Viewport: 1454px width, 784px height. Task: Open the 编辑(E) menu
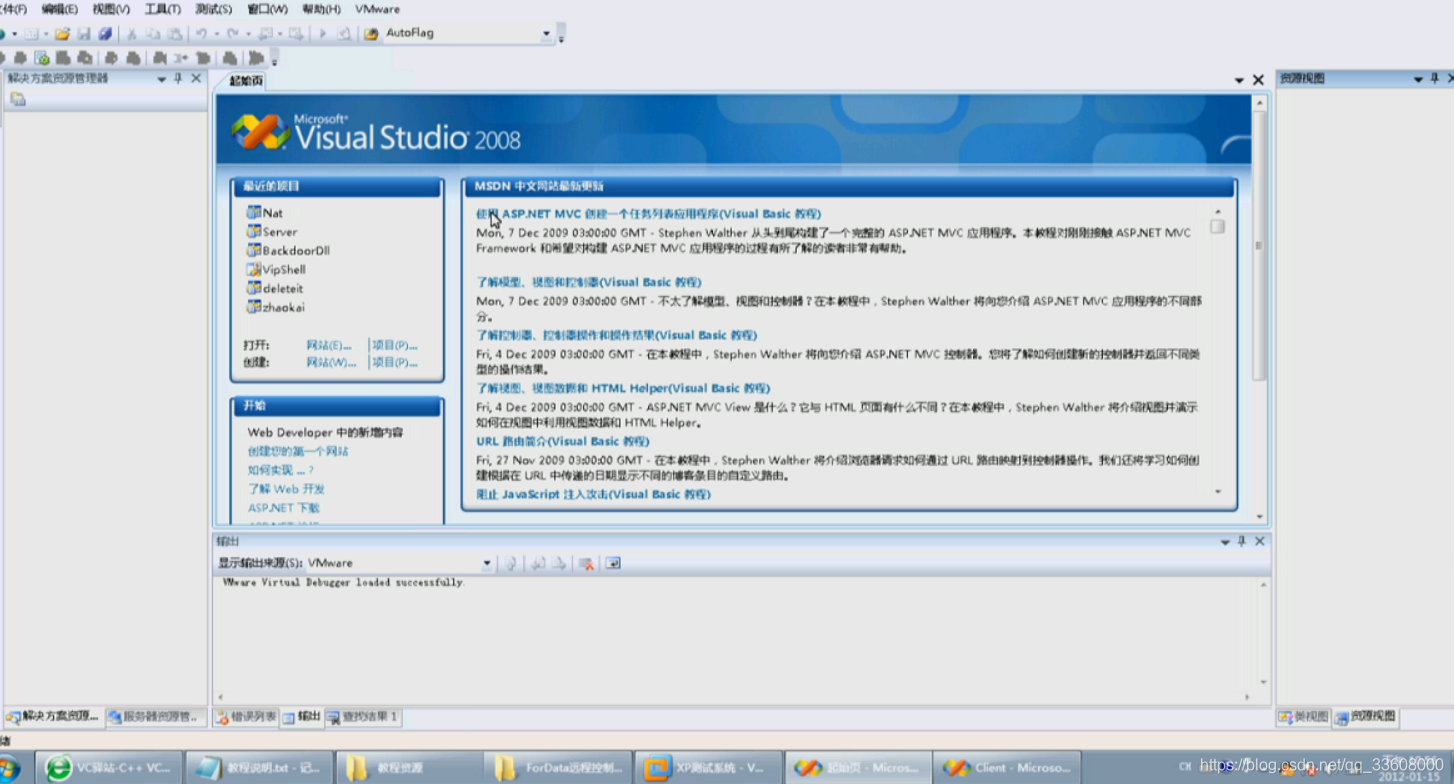59,9
